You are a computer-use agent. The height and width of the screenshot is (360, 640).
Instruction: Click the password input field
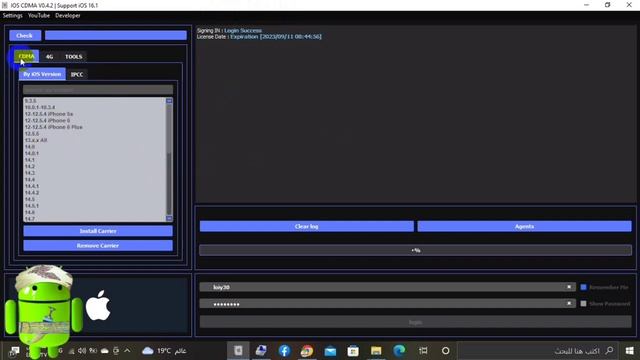[x=387, y=304]
